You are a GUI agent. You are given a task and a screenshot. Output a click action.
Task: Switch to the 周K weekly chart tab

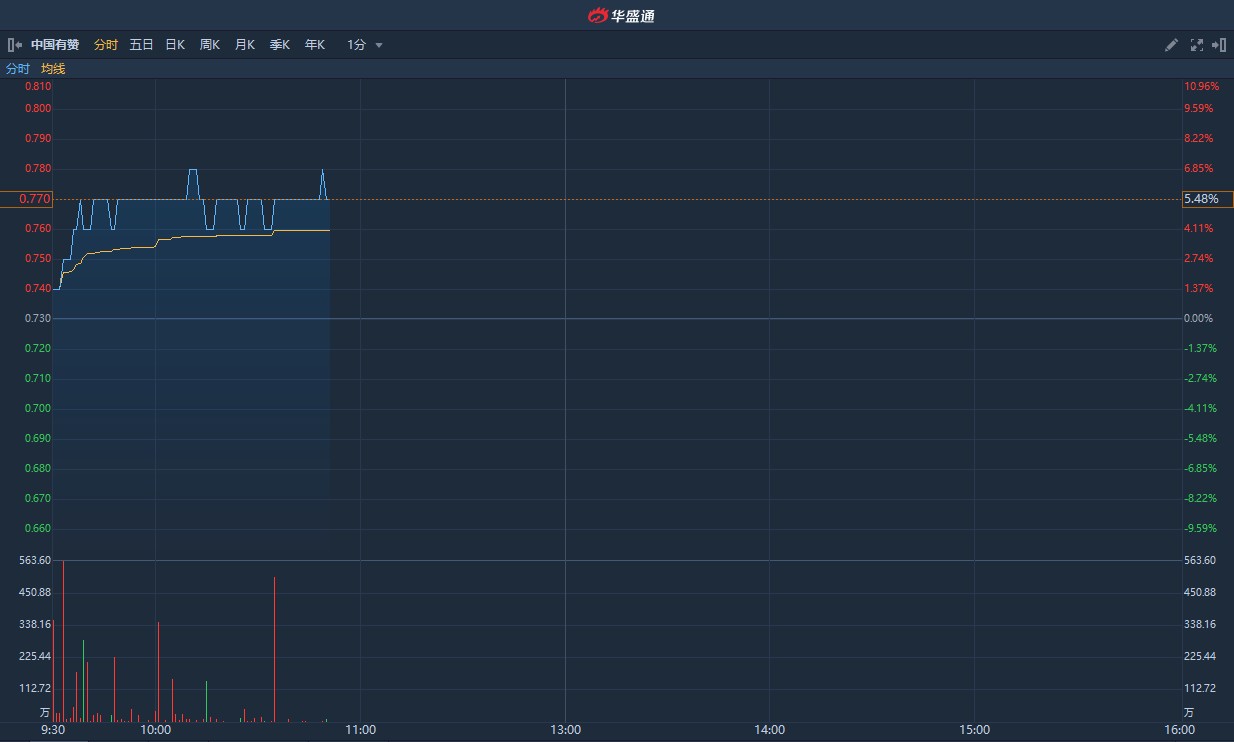(208, 45)
